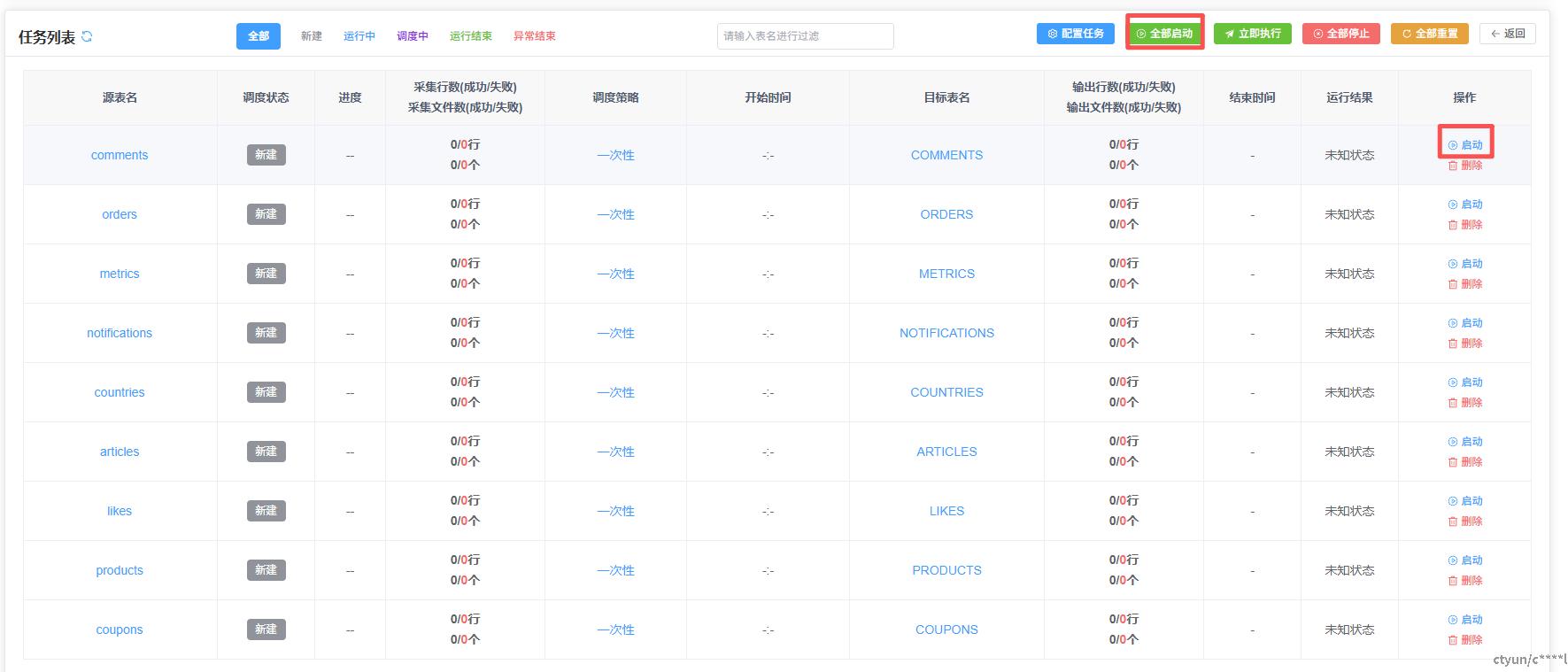Select the 全部 filter tab

(x=259, y=36)
